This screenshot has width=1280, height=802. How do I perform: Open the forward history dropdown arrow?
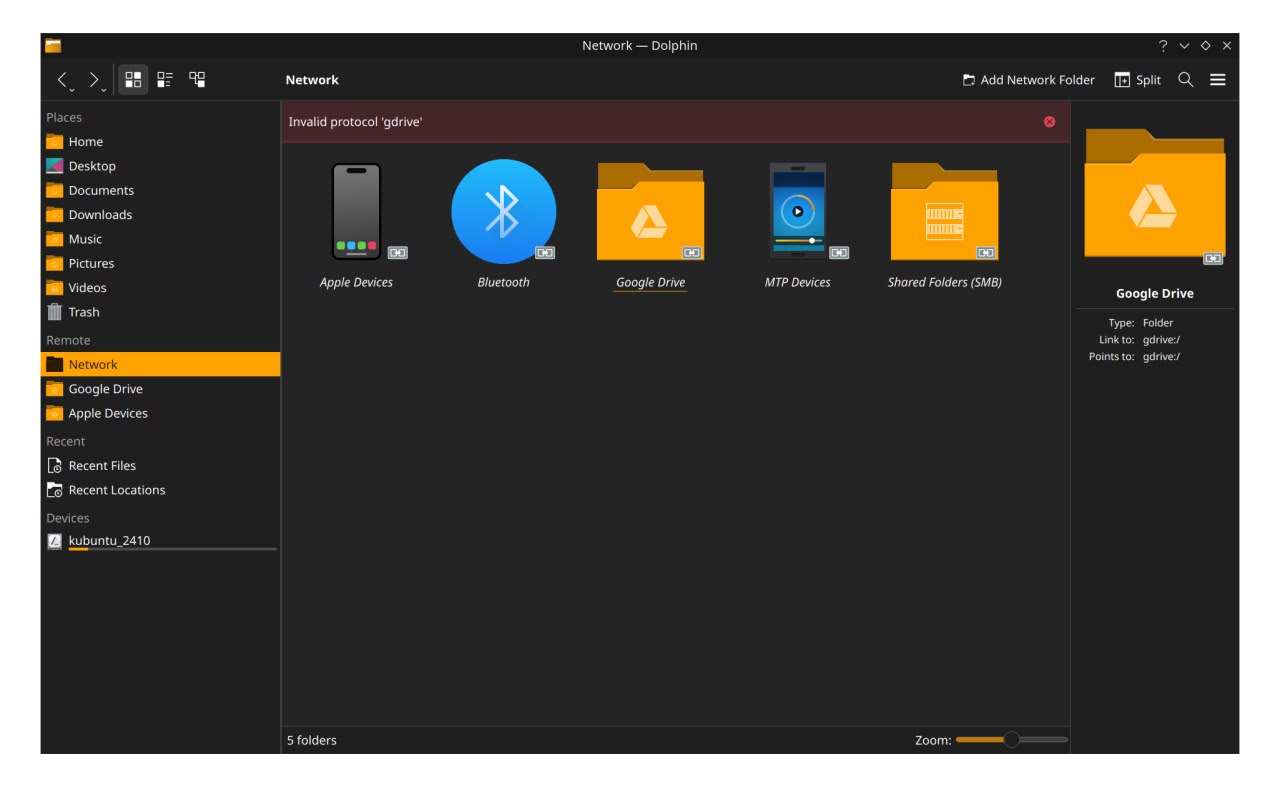[x=104, y=89]
